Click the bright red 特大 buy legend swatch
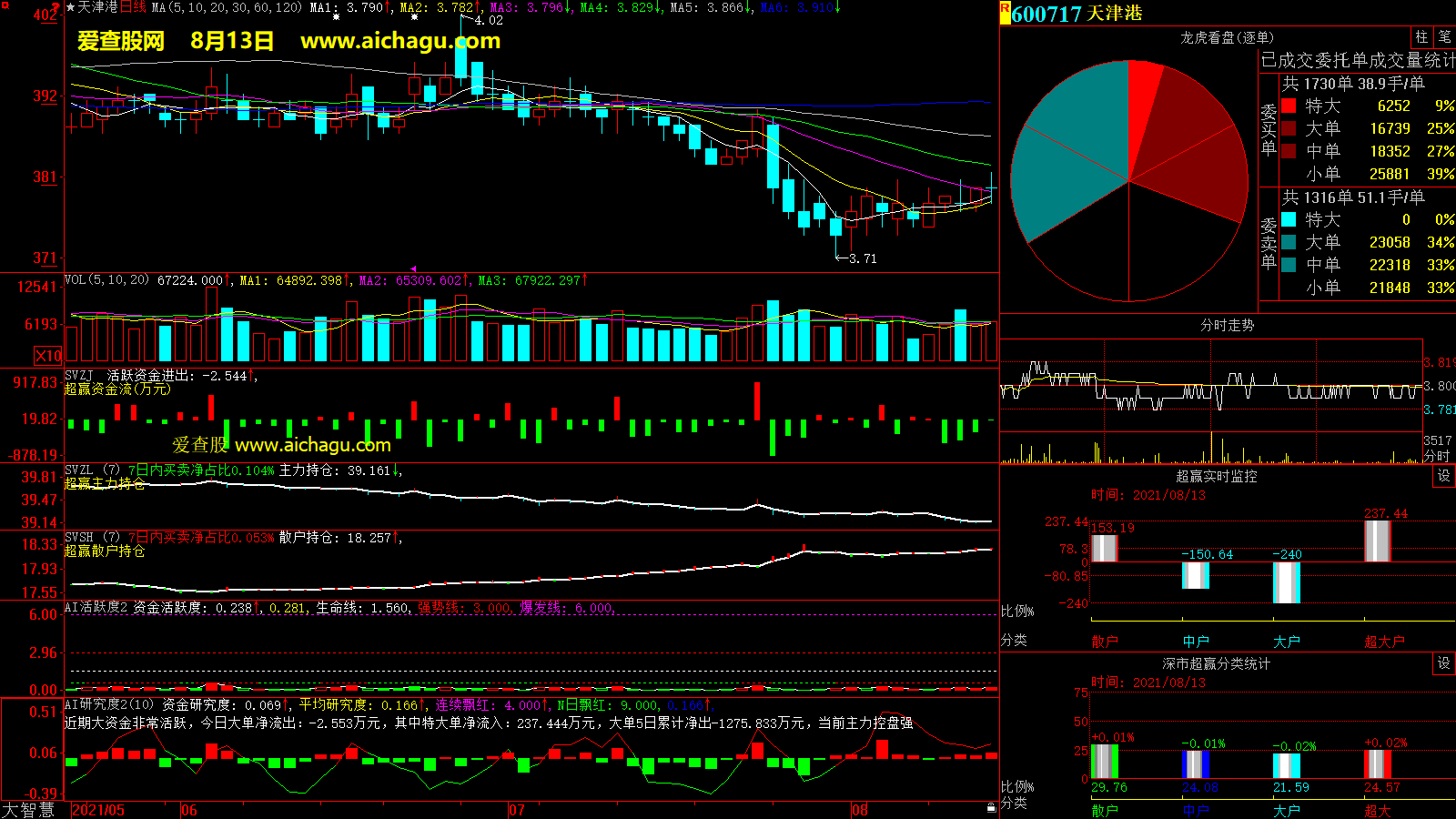The width and height of the screenshot is (1456, 819). tap(1289, 106)
